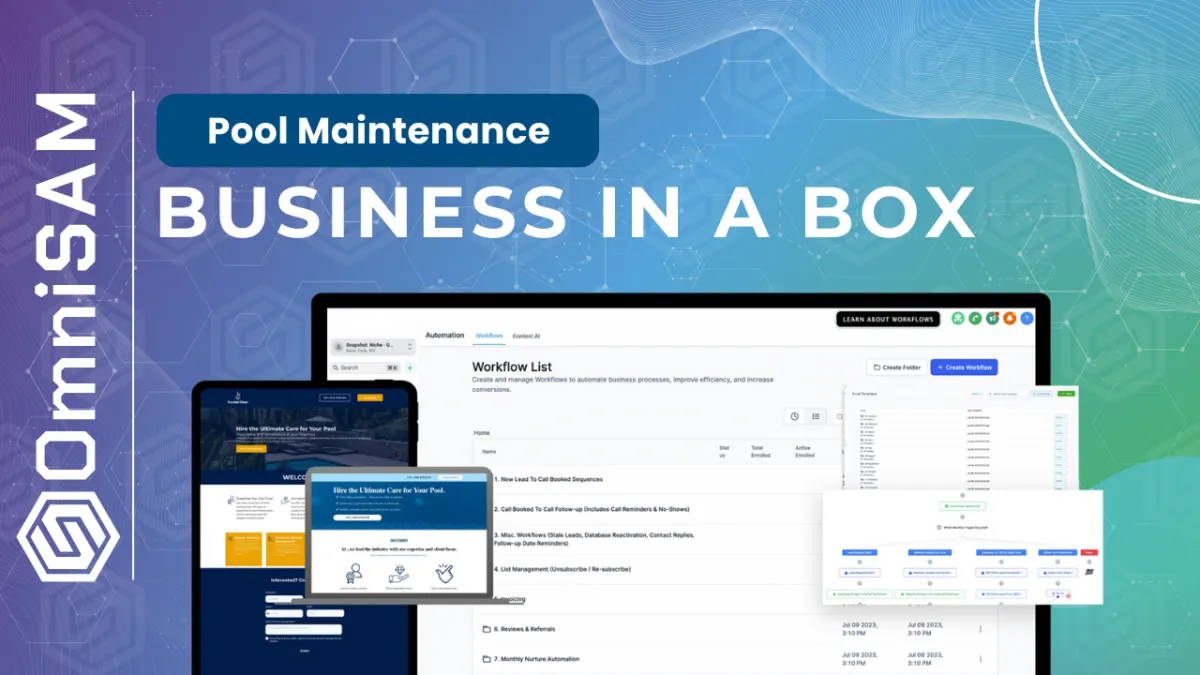Open the Snapshot account switcher dropdown
1200x675 pixels.
click(x=375, y=347)
